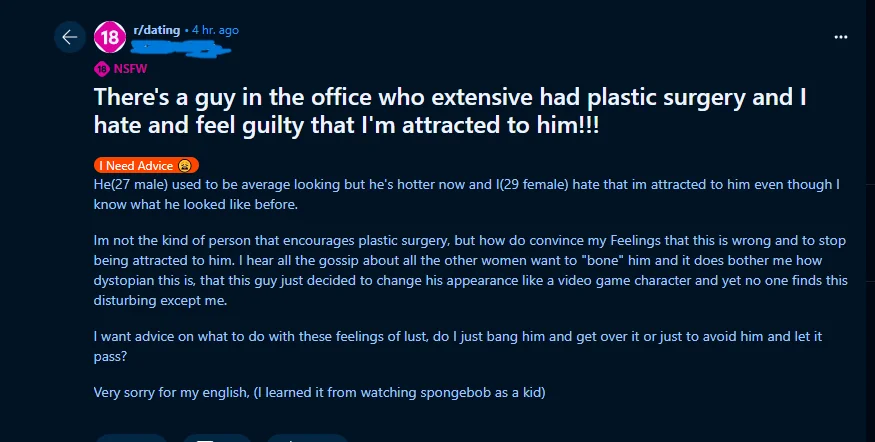Click the paragraph starting 'He(27 male)'
This screenshot has width=875, height=442.
coord(467,194)
